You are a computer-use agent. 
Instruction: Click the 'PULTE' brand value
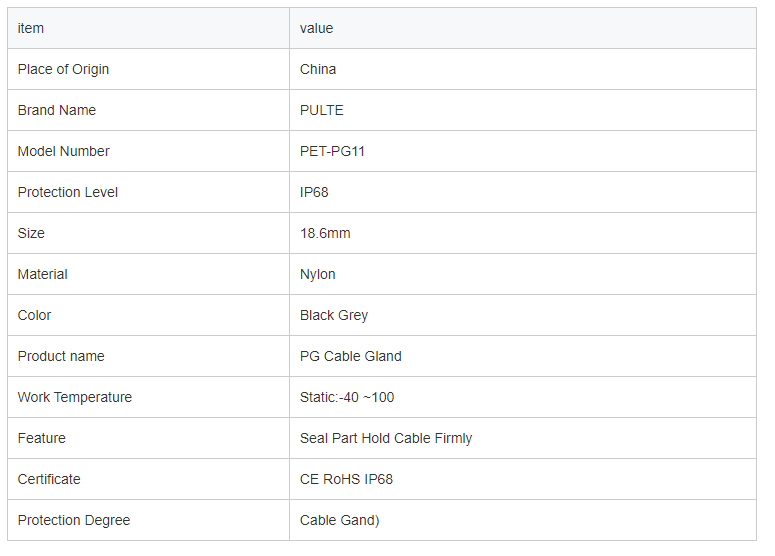322,110
